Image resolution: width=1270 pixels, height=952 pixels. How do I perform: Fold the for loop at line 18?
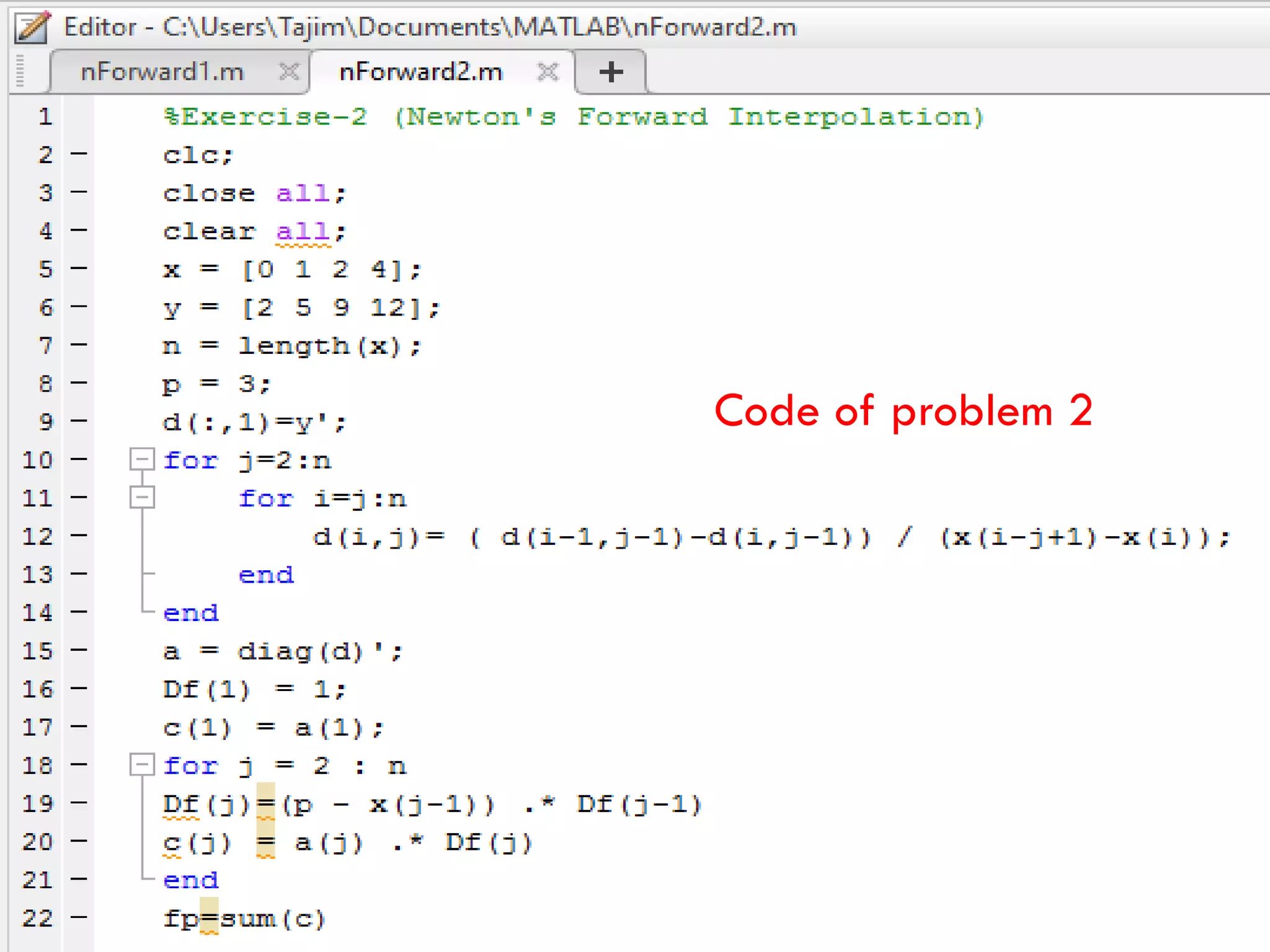[x=142, y=765]
